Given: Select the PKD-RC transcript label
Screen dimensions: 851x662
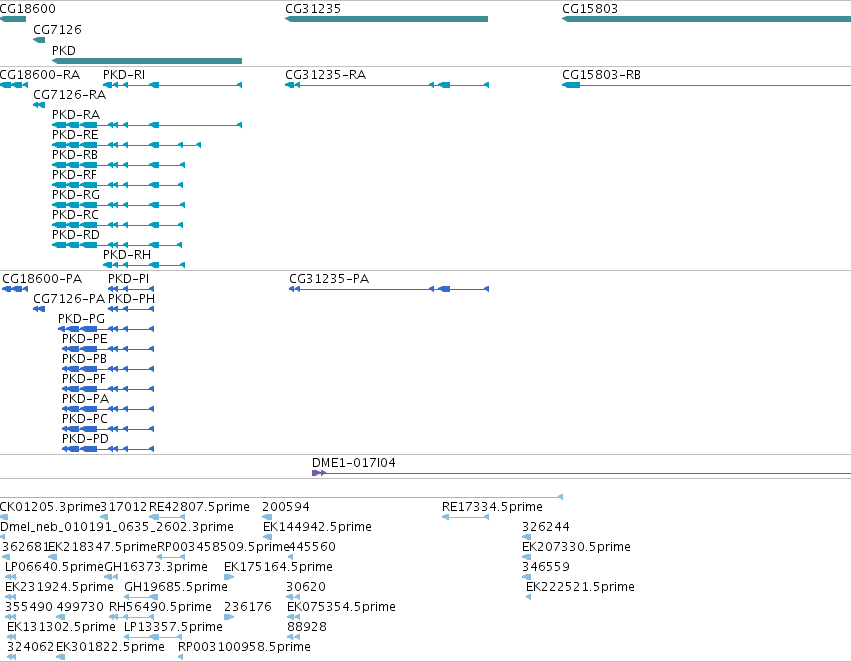Looking at the screenshot, I should (75, 215).
